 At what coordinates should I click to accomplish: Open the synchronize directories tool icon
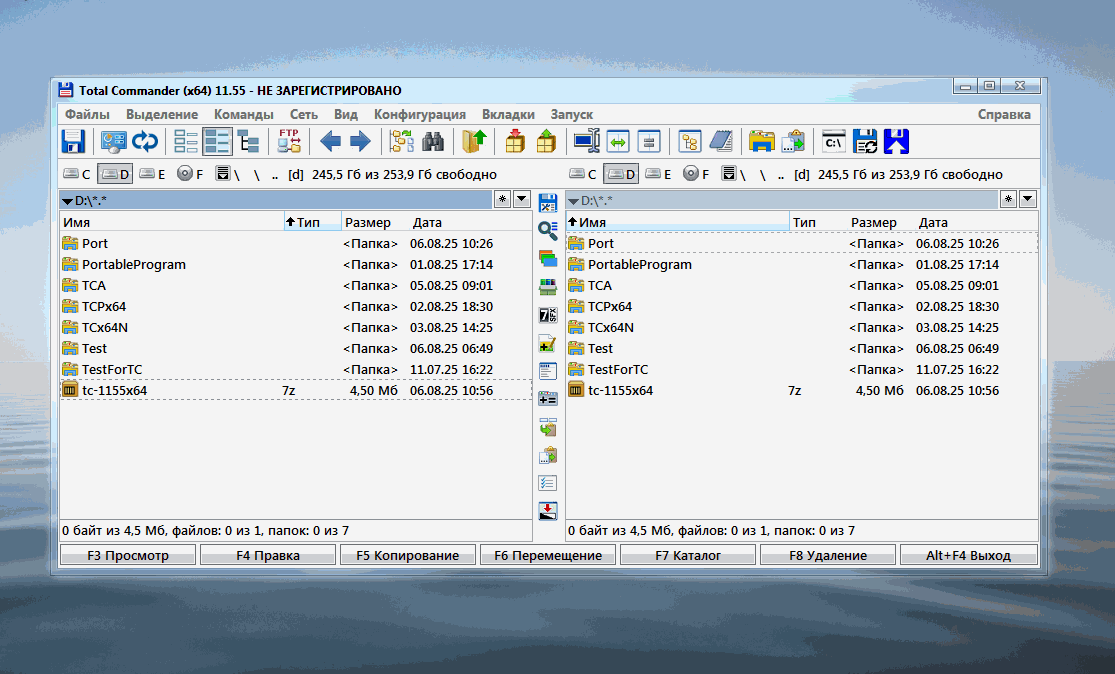[402, 141]
